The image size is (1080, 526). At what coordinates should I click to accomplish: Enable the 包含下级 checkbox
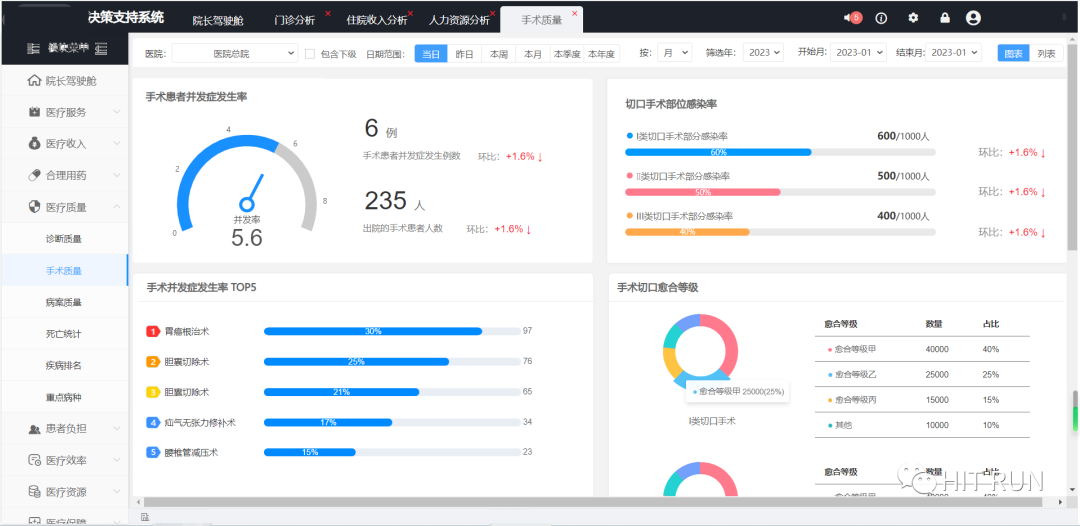pos(310,54)
